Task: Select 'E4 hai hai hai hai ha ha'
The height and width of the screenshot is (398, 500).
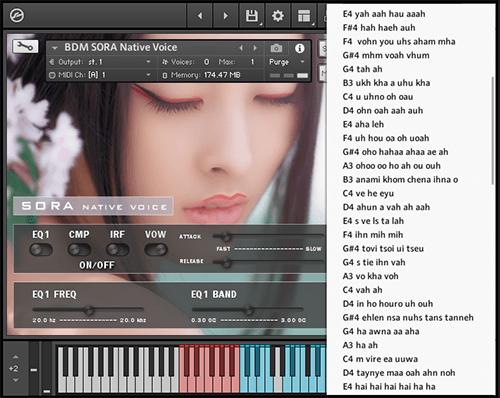Action: pos(389,387)
